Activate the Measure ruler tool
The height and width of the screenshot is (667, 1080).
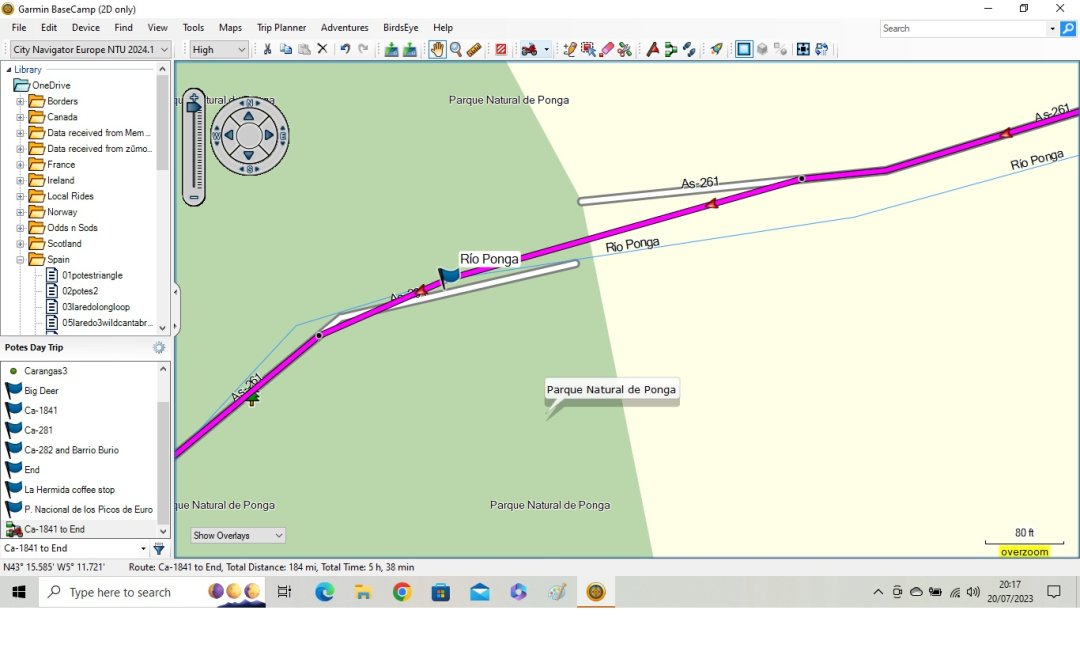point(474,49)
